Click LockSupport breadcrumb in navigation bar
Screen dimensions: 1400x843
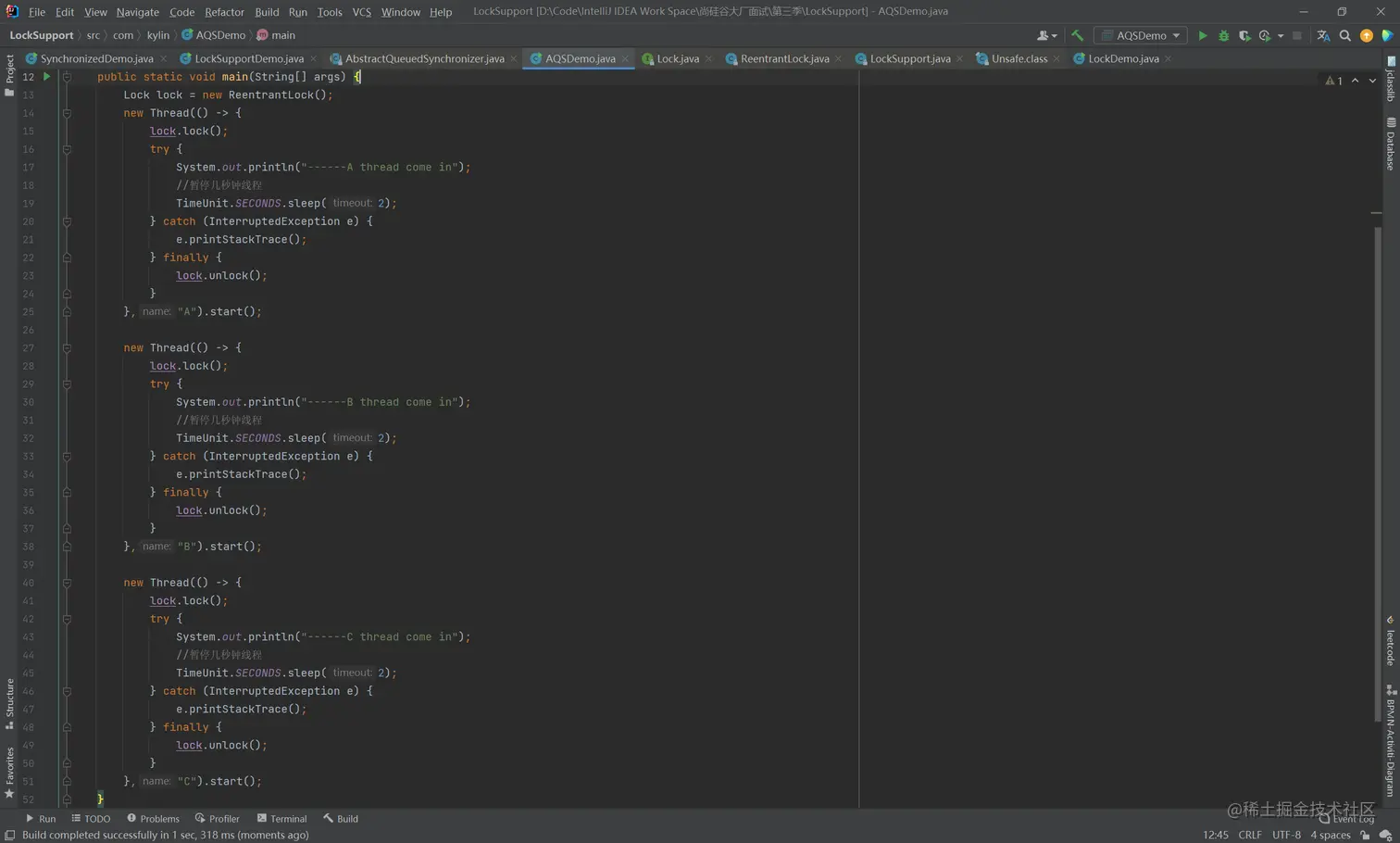(x=42, y=35)
